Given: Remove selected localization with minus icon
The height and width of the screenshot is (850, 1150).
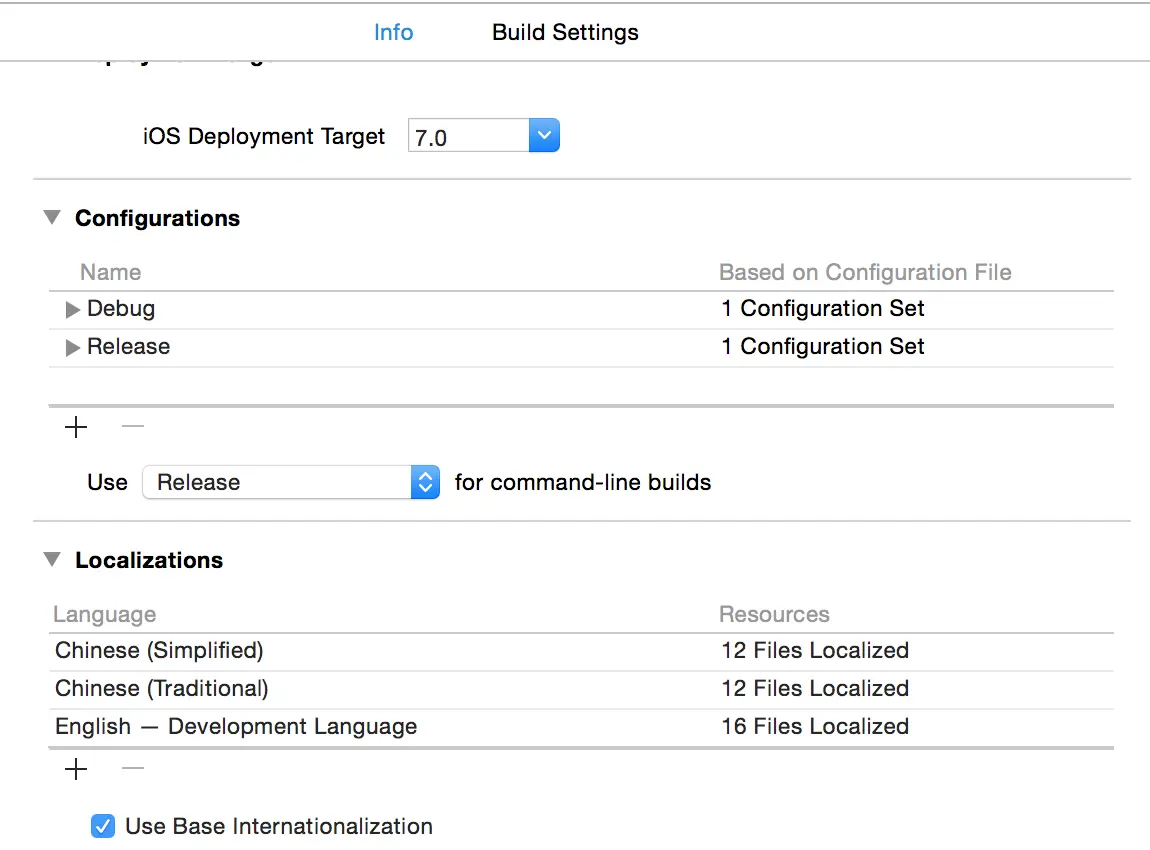Looking at the screenshot, I should coord(133,769).
